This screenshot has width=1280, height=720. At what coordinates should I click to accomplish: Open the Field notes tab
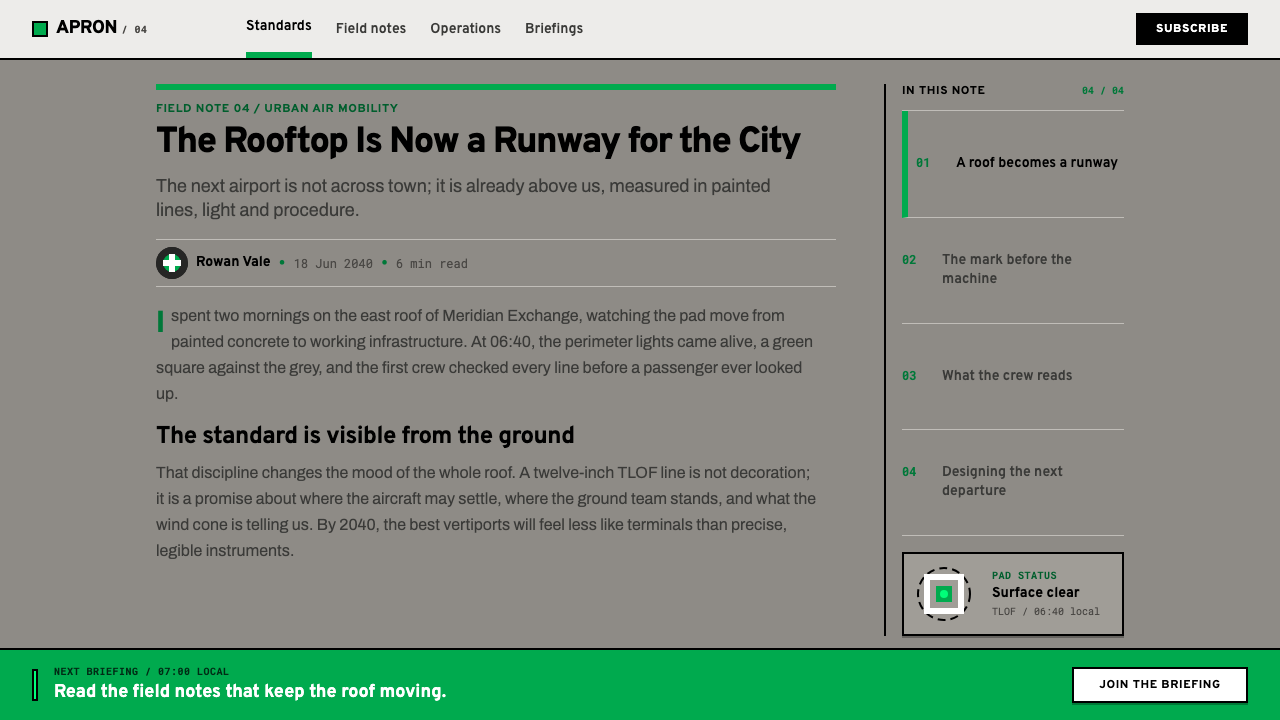[371, 28]
